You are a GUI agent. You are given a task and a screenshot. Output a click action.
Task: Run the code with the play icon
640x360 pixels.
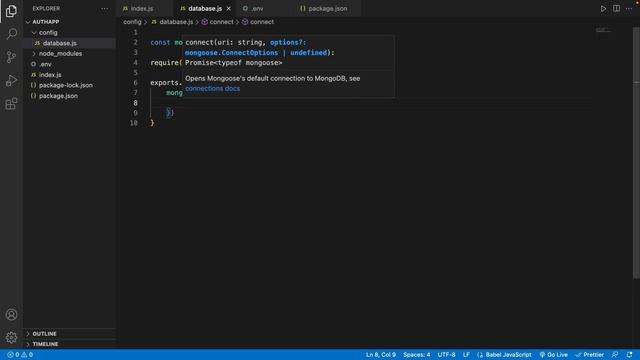coord(603,9)
